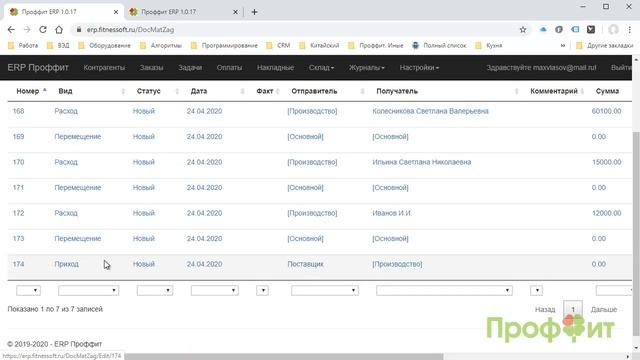Open the Алгоритмы bookmark folder
Image resolution: width=640 pixels, height=360 pixels.
click(161, 46)
